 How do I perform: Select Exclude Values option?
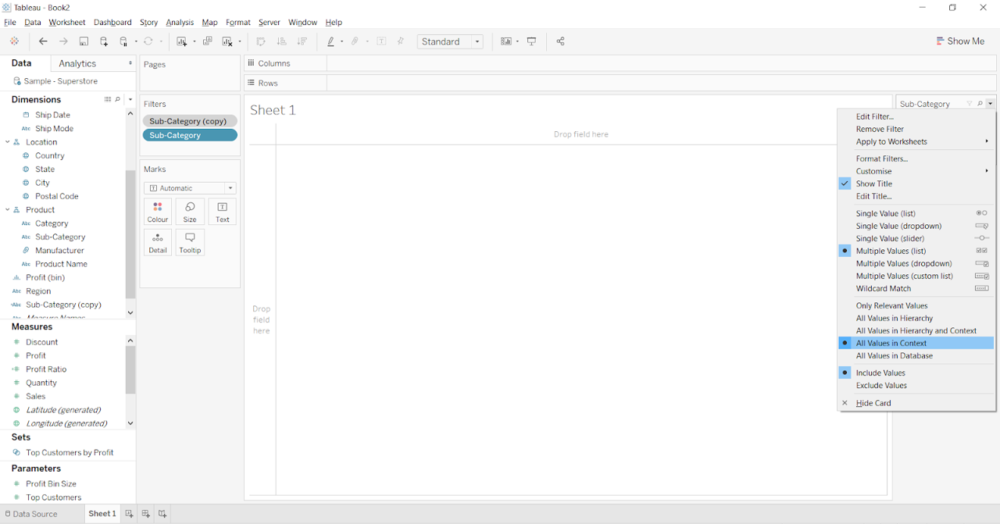pyautogui.click(x=881, y=385)
